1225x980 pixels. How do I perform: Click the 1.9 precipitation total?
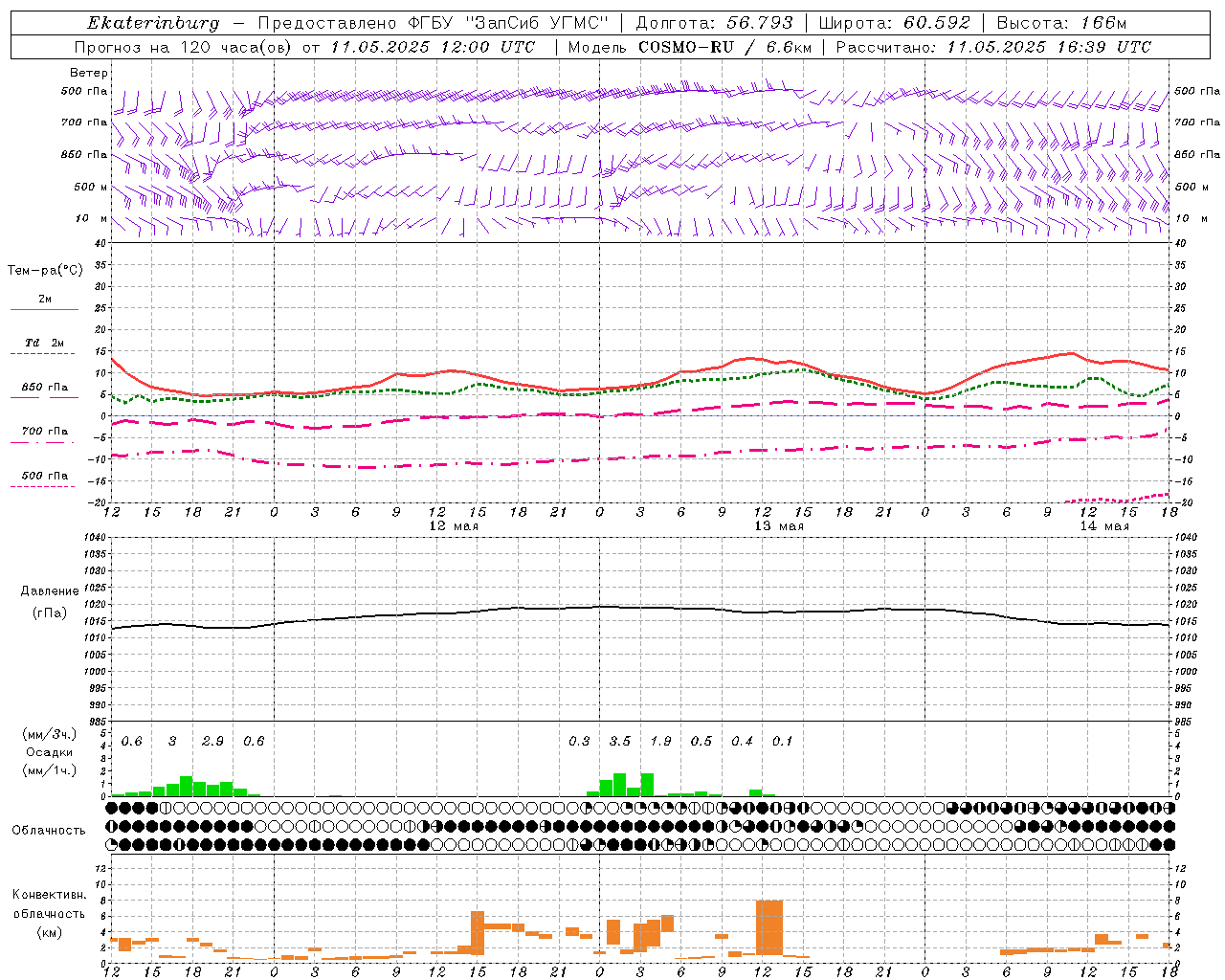pyautogui.click(x=660, y=742)
